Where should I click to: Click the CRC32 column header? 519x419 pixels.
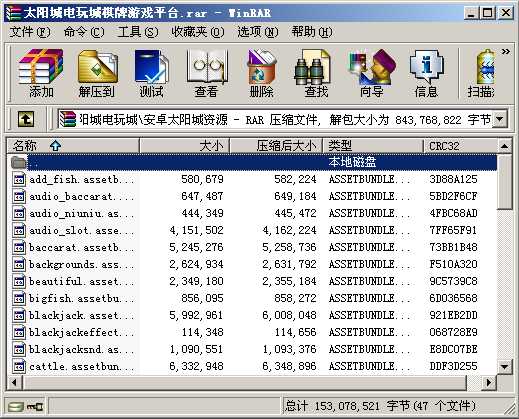point(460,146)
